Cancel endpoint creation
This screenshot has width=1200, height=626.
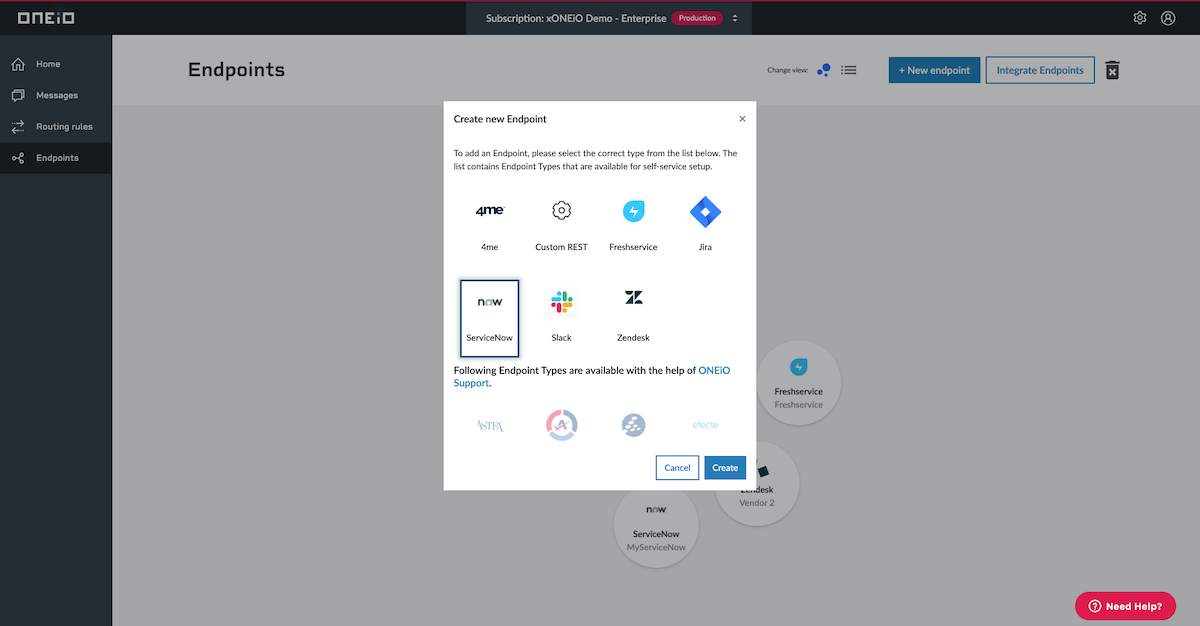click(x=677, y=467)
